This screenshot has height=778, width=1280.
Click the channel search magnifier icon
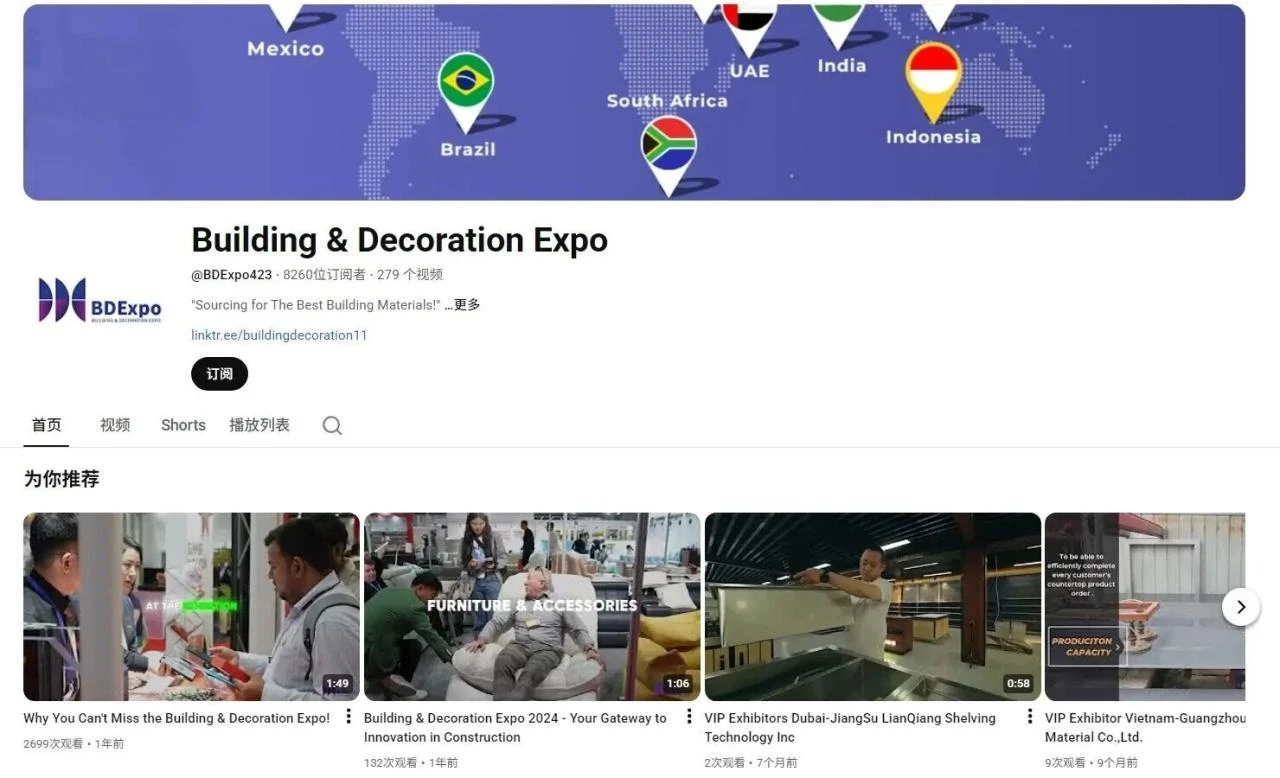[x=332, y=425]
